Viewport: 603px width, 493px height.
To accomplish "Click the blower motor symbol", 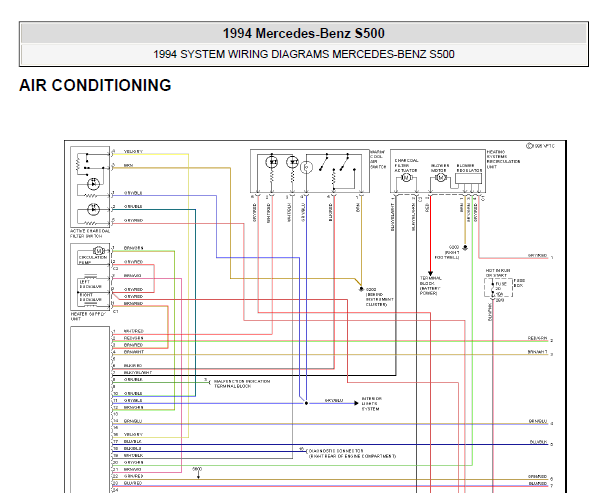I will [x=441, y=178].
